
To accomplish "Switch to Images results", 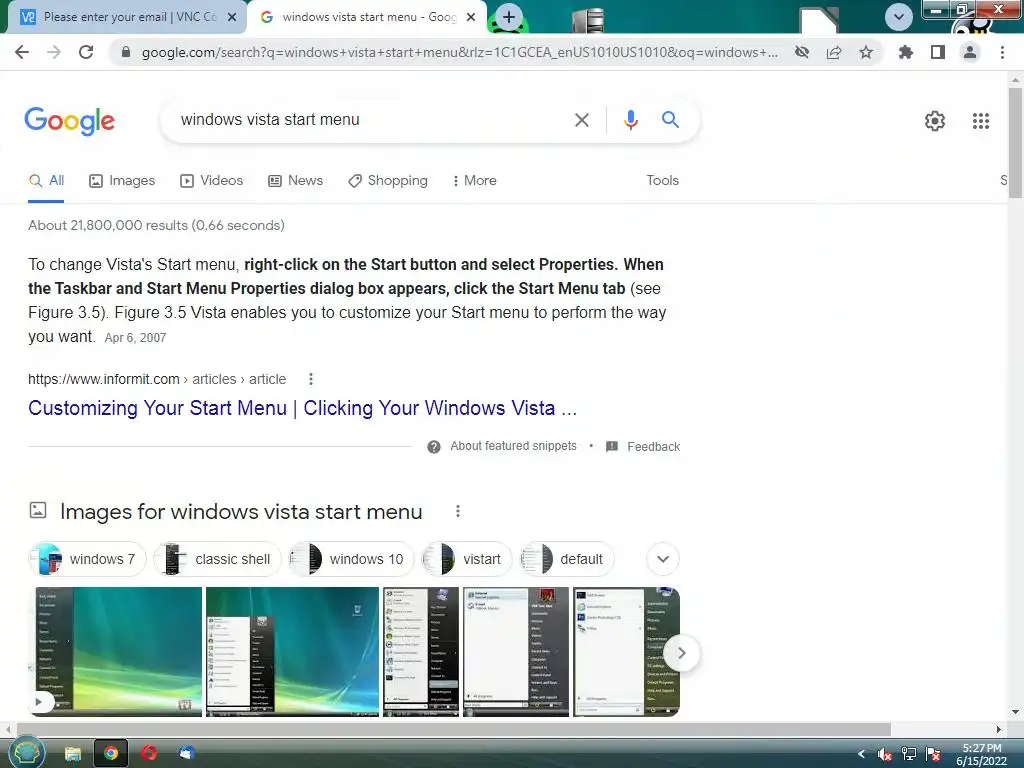I will 122,181.
